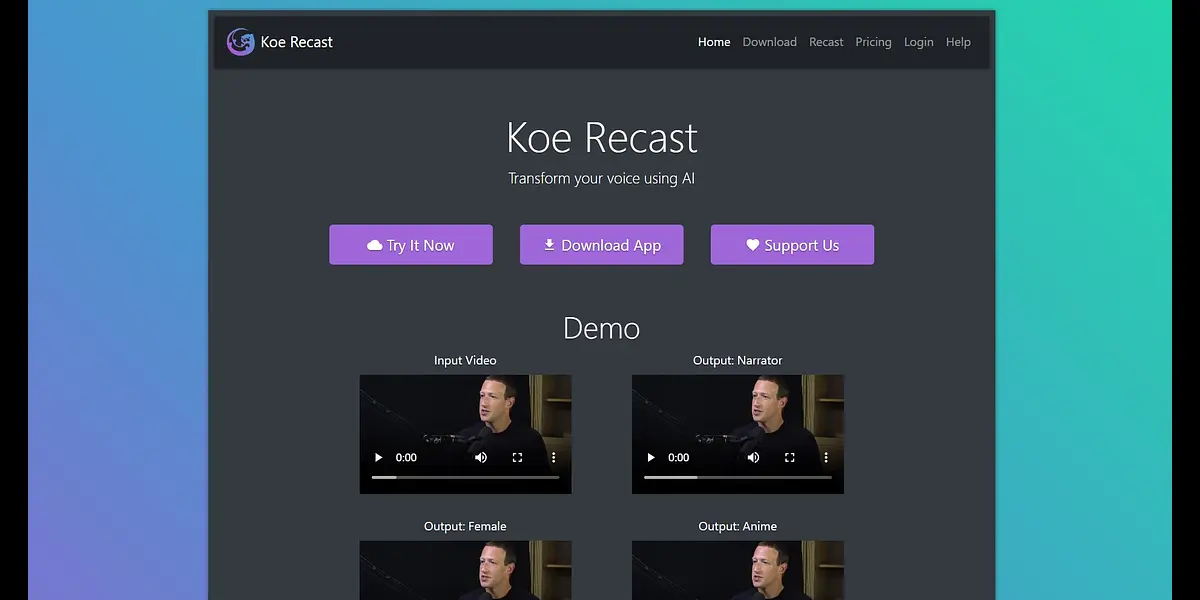The width and height of the screenshot is (1200, 600).
Task: Click the Koe Recast logo icon
Action: 240,42
